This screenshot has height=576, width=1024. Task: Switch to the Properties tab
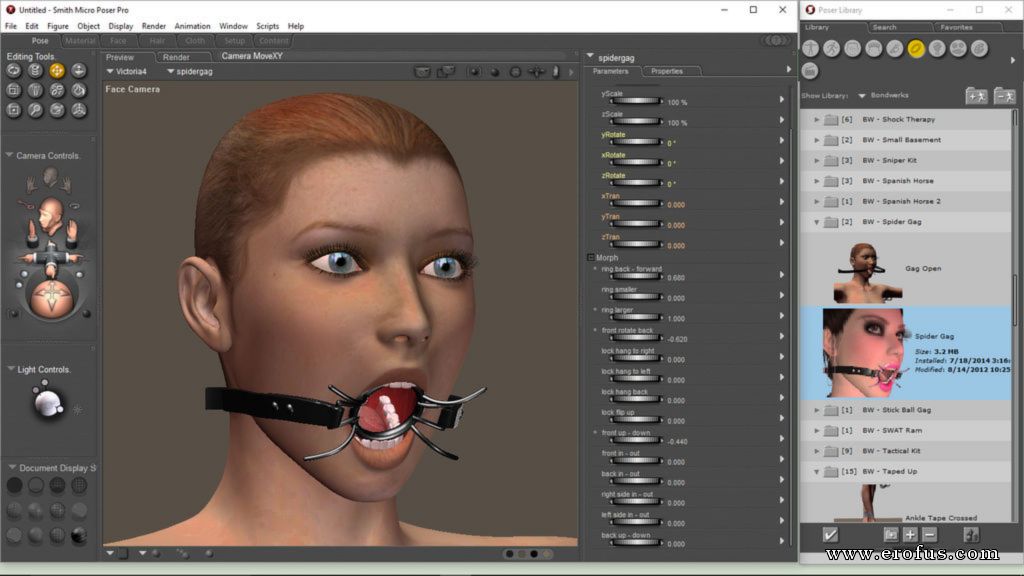pyautogui.click(x=667, y=72)
